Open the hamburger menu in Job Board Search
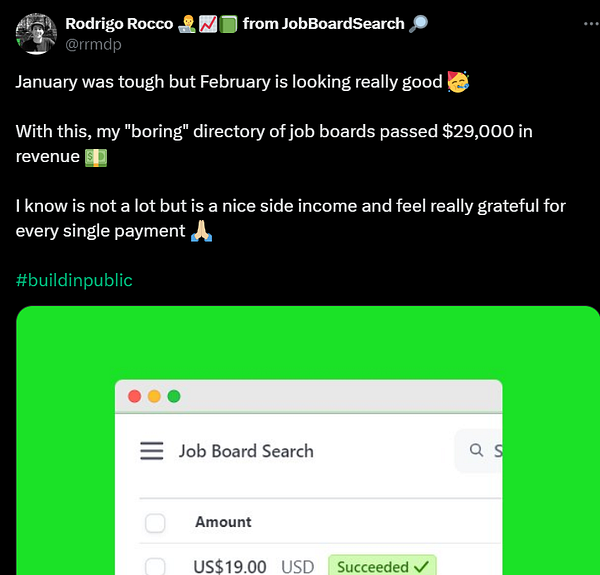 coord(152,451)
